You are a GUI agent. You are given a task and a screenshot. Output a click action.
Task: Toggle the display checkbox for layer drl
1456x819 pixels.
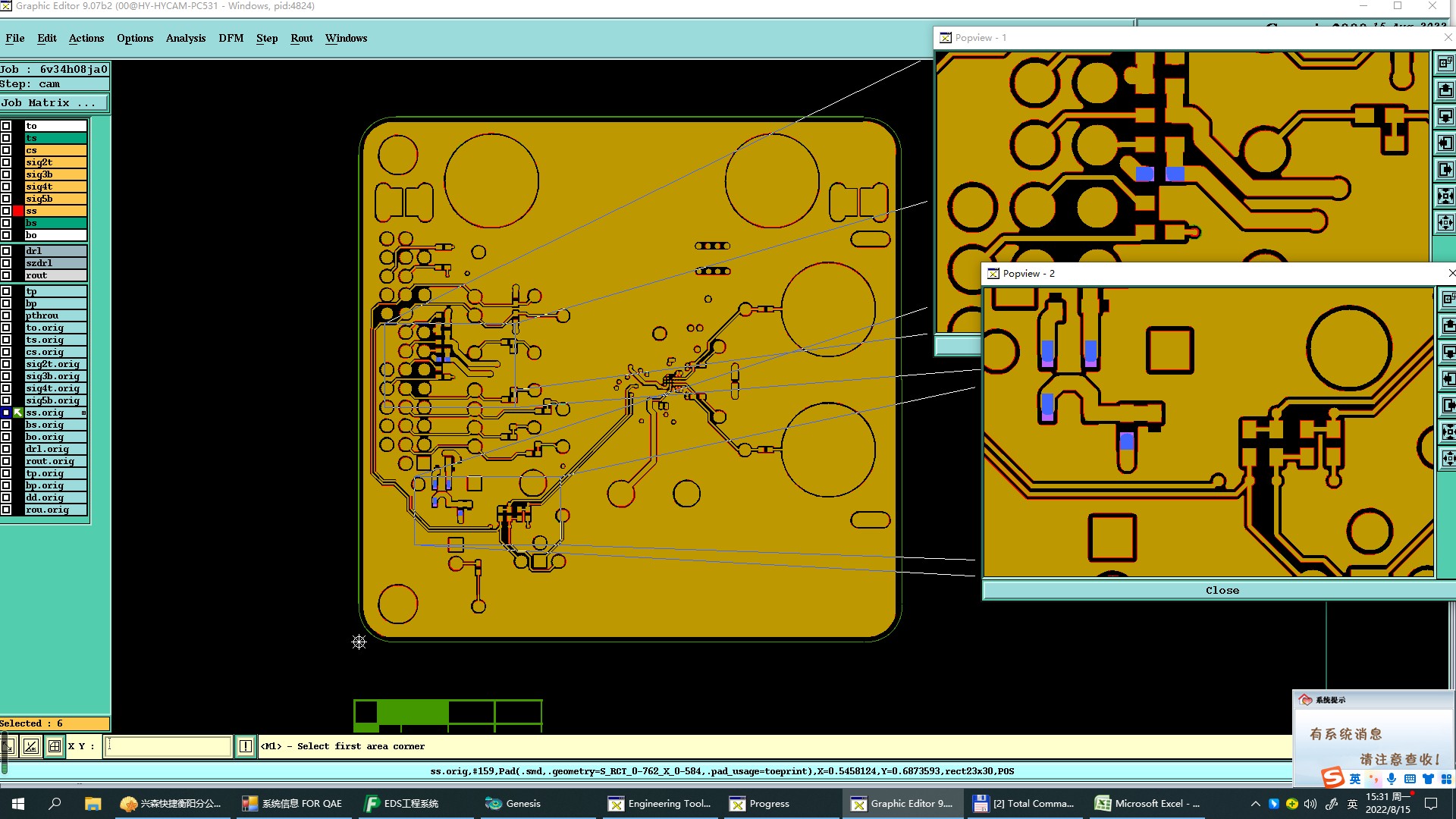click(x=6, y=251)
